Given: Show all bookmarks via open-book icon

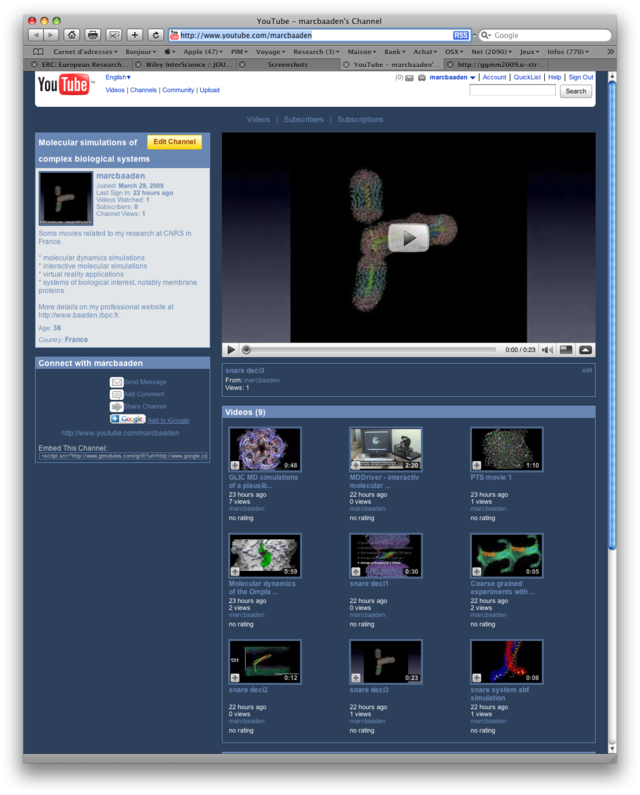Looking at the screenshot, I should [38, 51].
